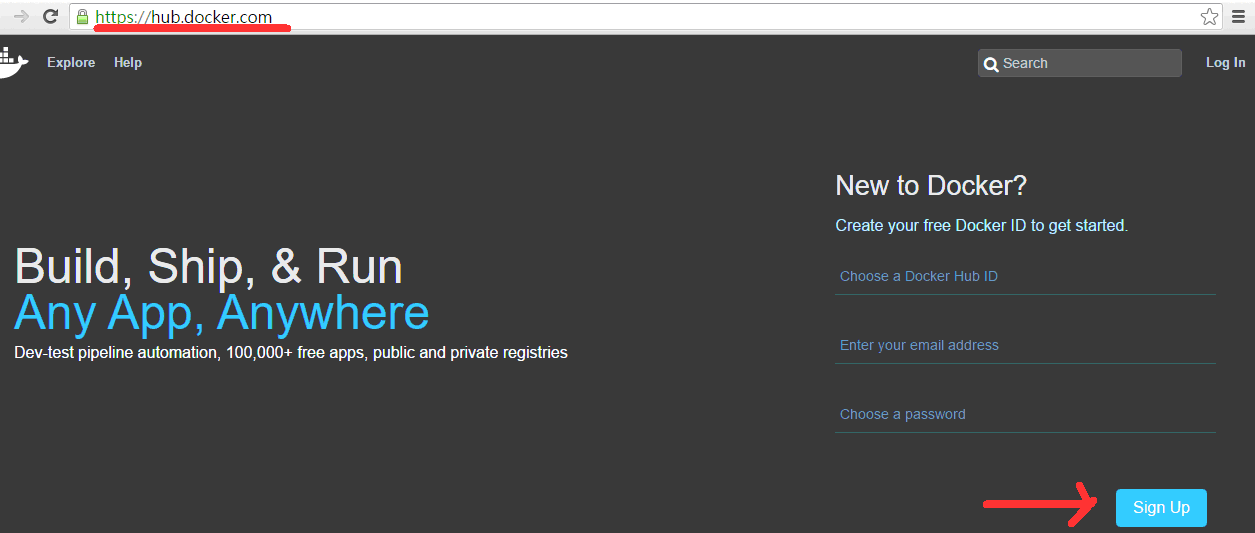Bookmark this page with the star icon
This screenshot has height=533, width=1255.
tap(1209, 16)
